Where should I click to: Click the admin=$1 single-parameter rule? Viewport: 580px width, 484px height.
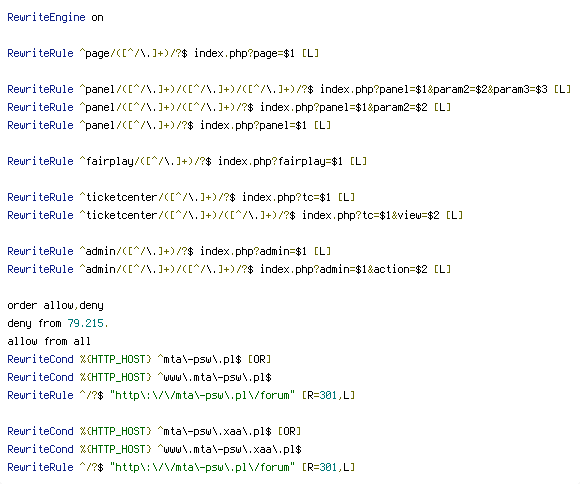[x=169, y=251]
